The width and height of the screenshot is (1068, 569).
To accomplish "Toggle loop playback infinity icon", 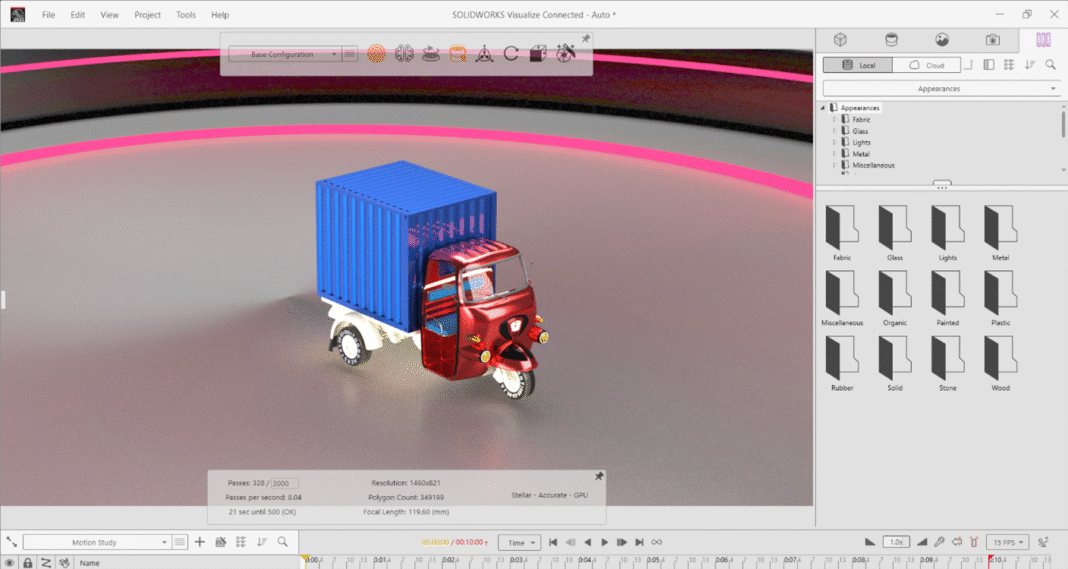I will (x=657, y=542).
